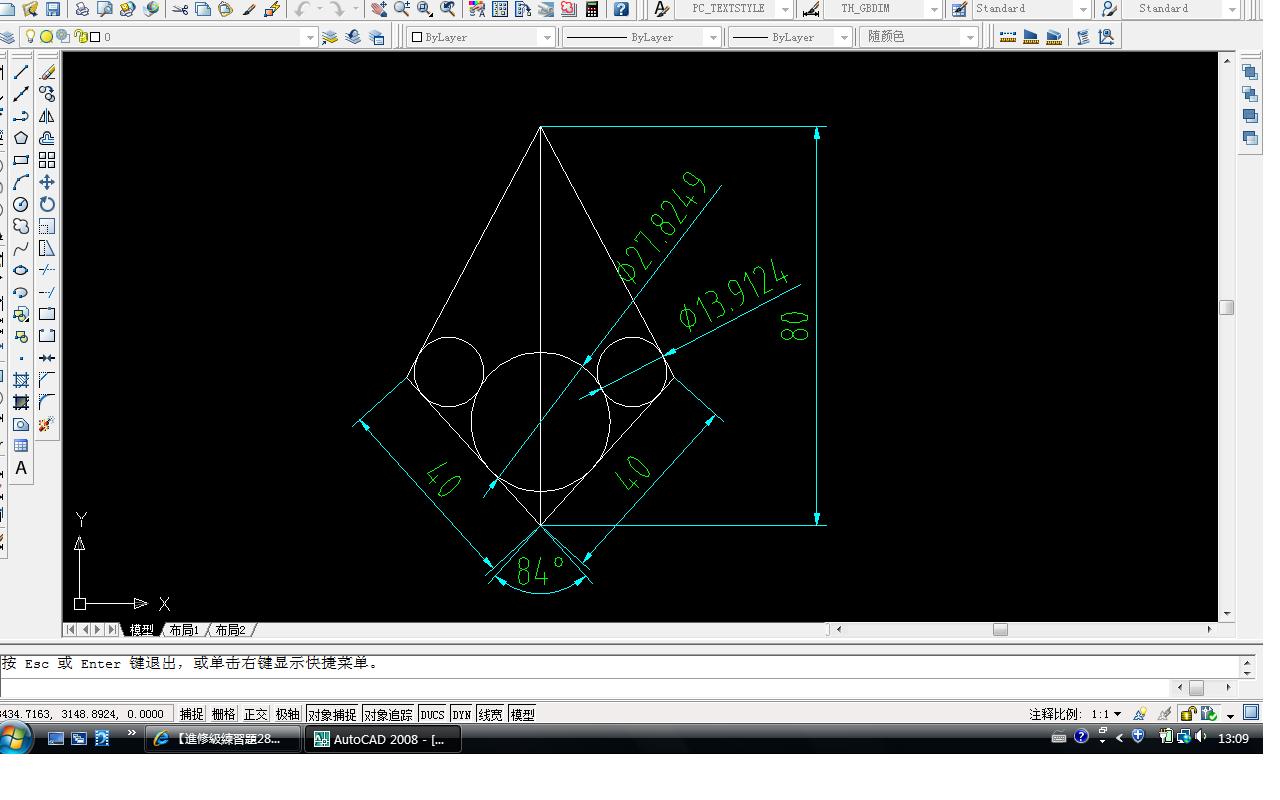
Task: Toggle the toolbar lock icon in status bar
Action: 1187,714
